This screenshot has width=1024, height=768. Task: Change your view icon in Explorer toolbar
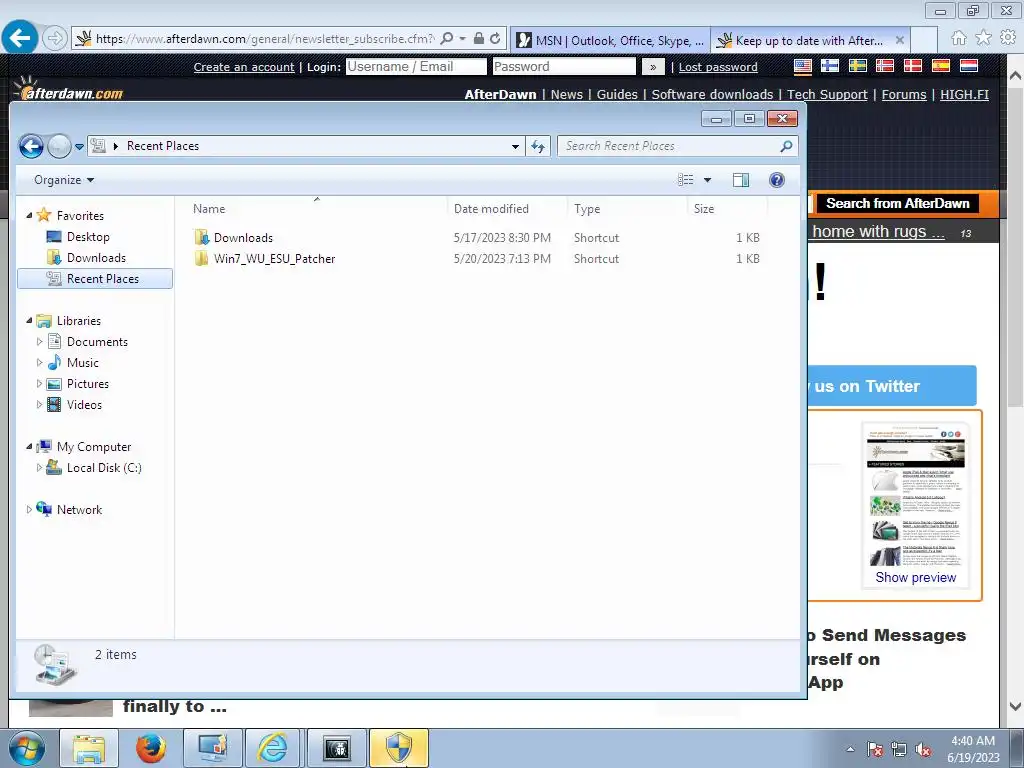coord(685,180)
